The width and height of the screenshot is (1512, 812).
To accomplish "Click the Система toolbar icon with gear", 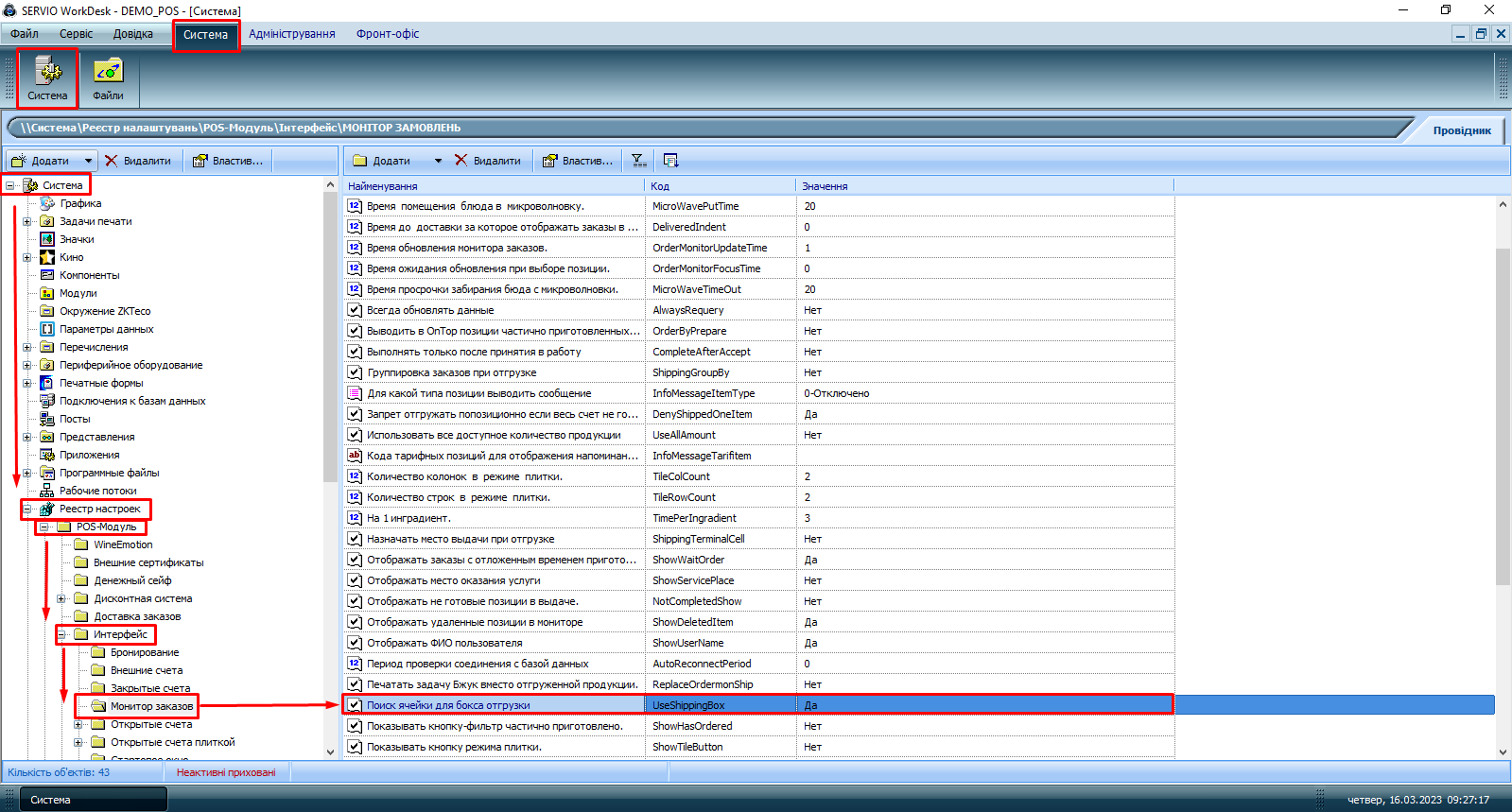I will pyautogui.click(x=47, y=72).
